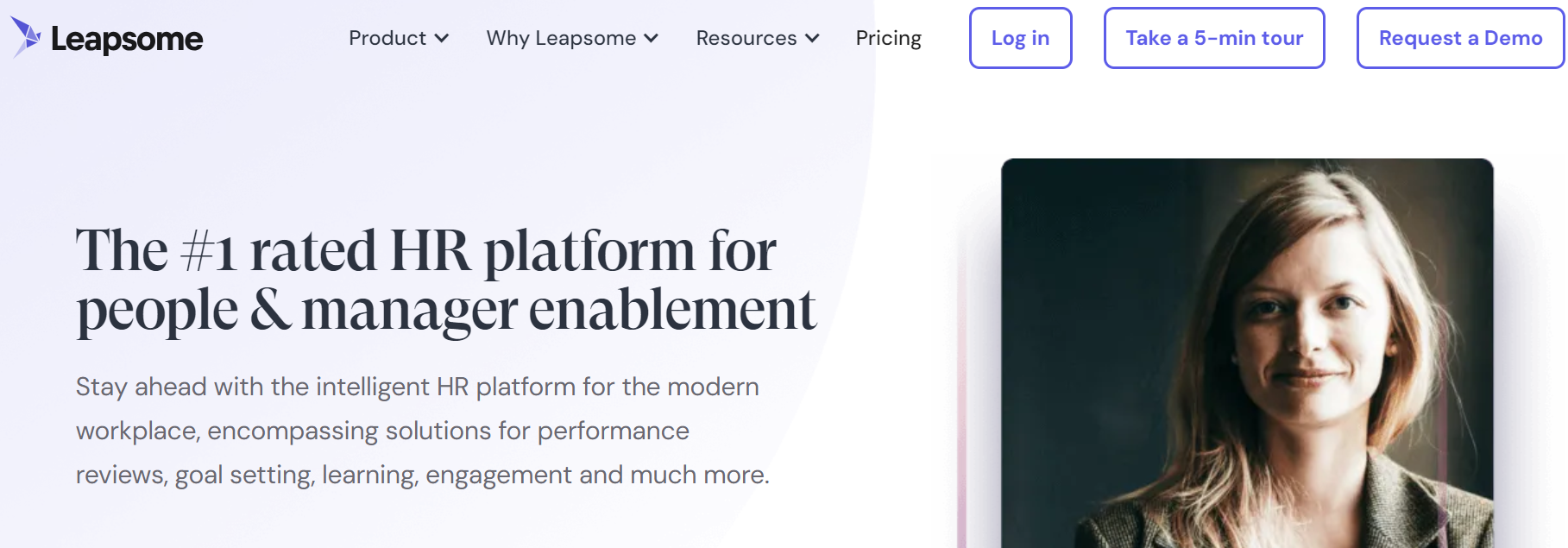Image resolution: width=1568 pixels, height=548 pixels.
Task: Click the Resources navigation label
Action: coord(746,38)
